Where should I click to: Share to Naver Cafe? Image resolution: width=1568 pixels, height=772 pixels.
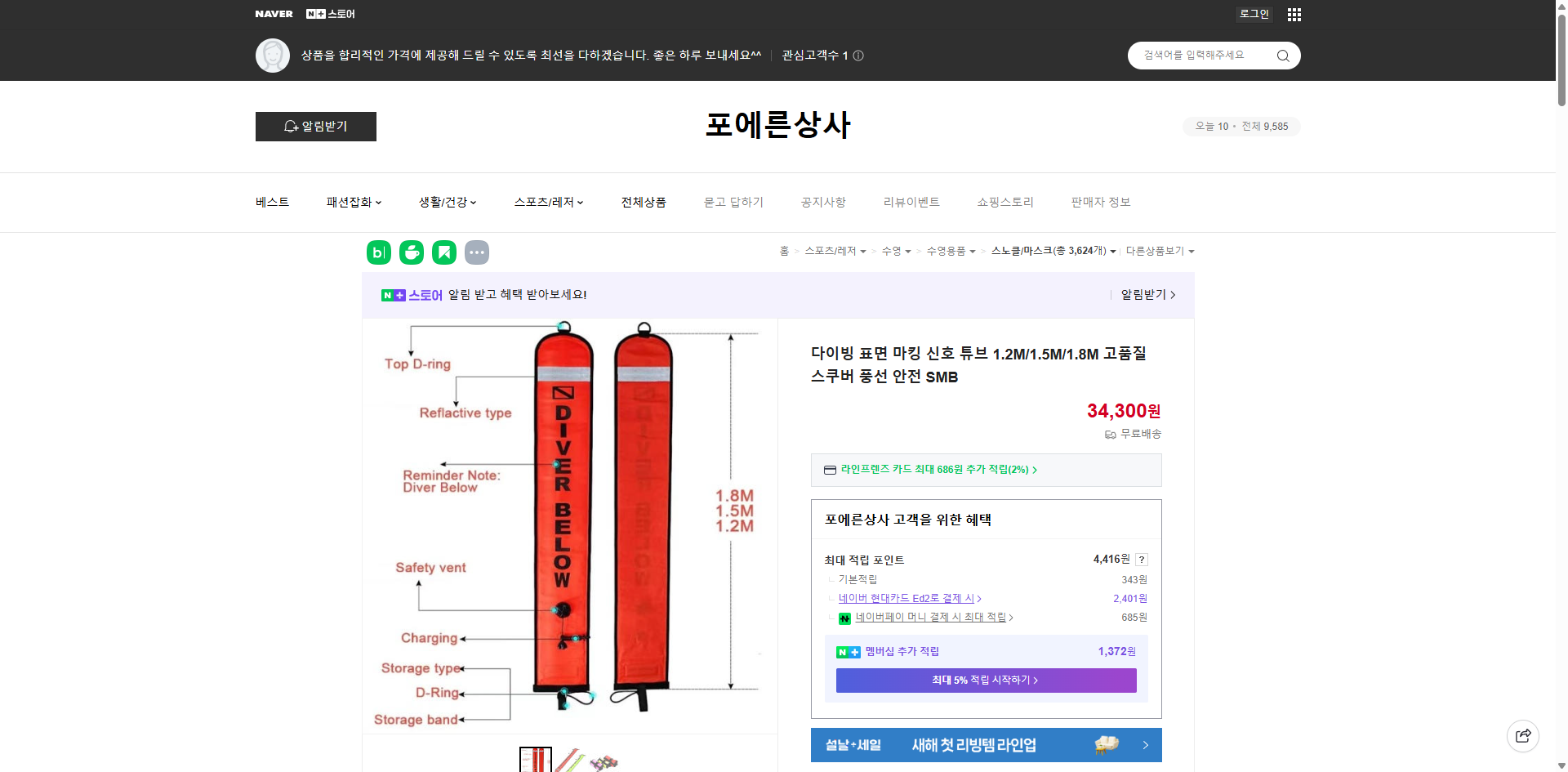(x=411, y=252)
